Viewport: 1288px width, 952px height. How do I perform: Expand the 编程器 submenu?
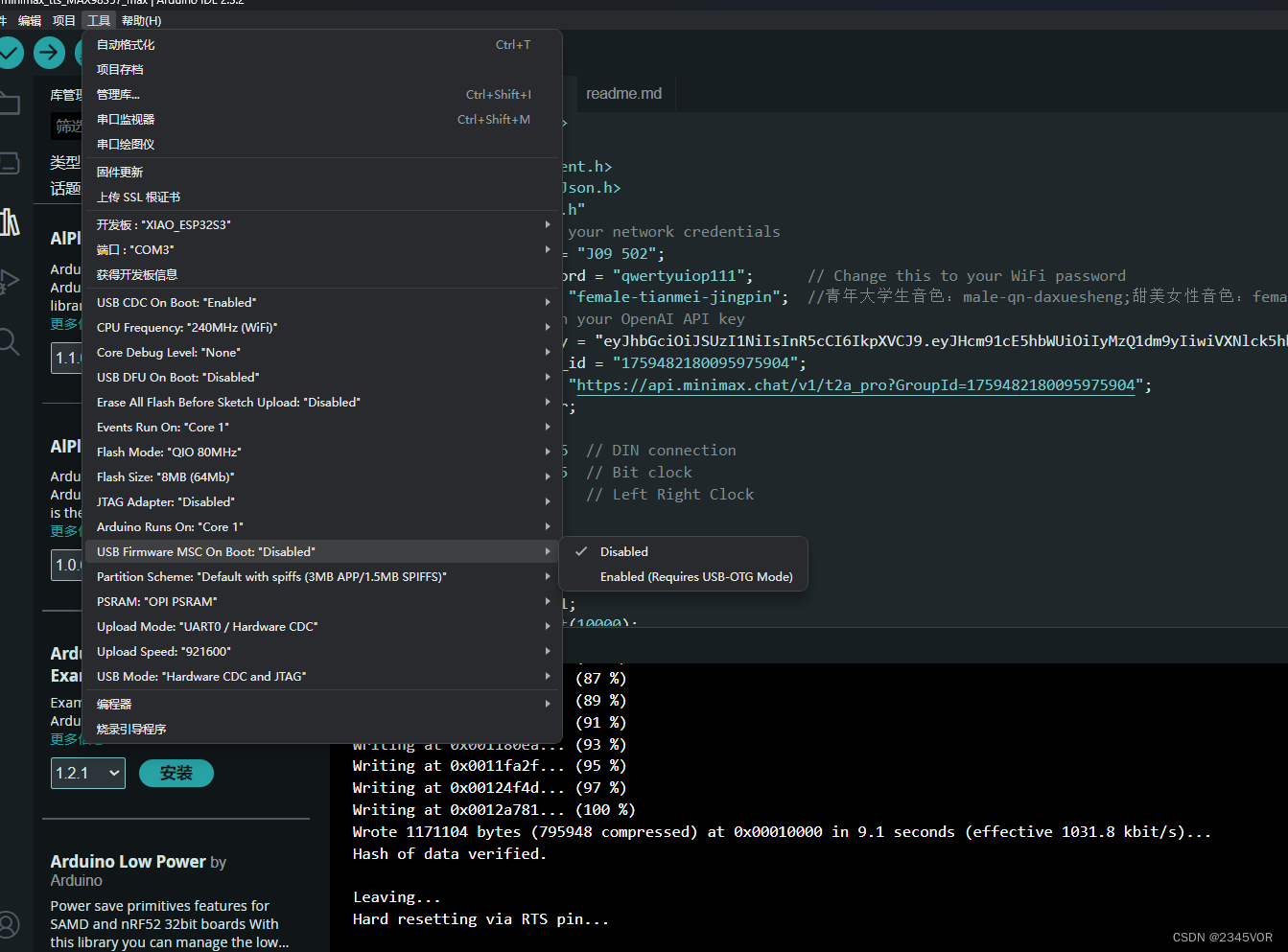pyautogui.click(x=322, y=704)
